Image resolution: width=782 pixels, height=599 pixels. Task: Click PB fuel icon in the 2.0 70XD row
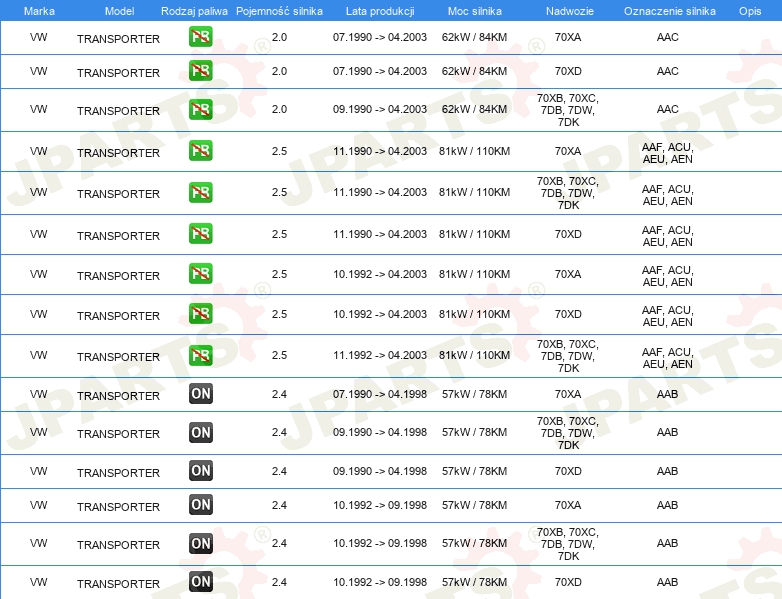[x=200, y=71]
